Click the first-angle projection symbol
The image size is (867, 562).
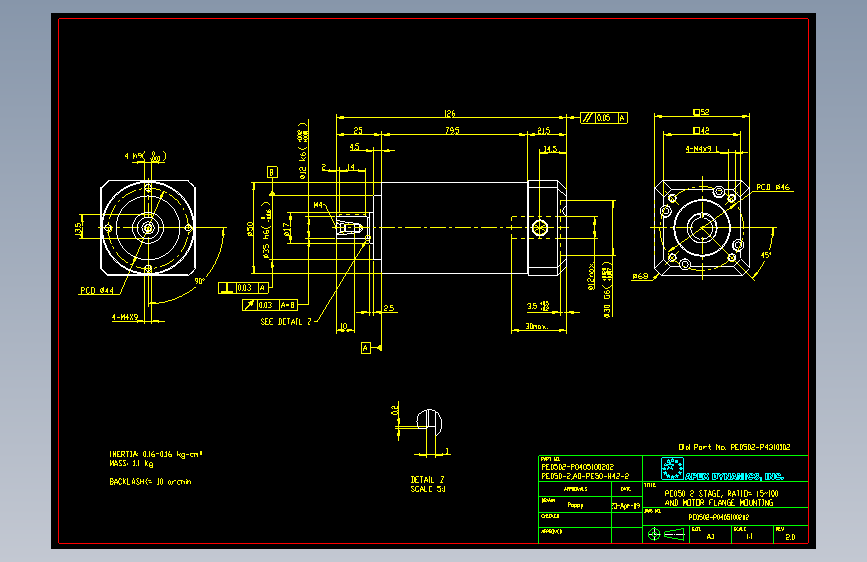point(666,534)
